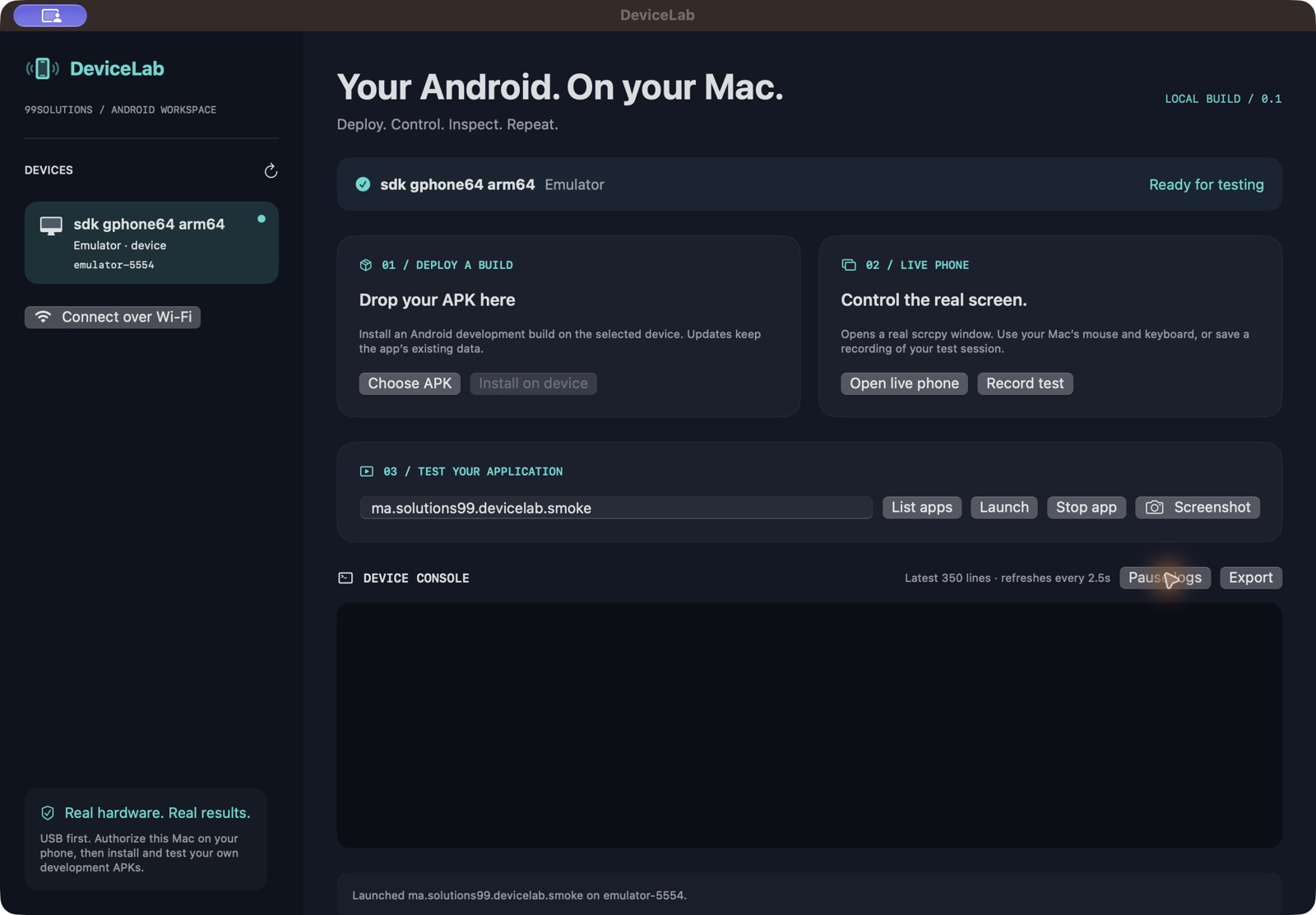Click Stop app button

coord(1087,508)
